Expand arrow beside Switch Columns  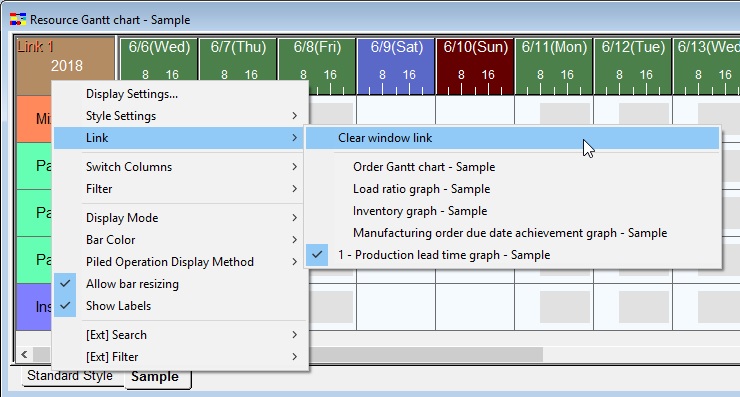[294, 167]
